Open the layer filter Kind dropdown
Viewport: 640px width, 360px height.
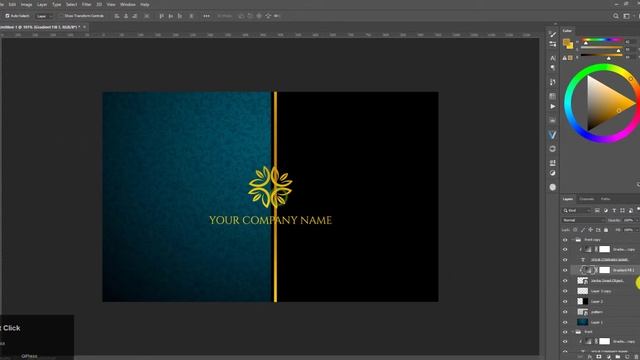click(x=577, y=211)
